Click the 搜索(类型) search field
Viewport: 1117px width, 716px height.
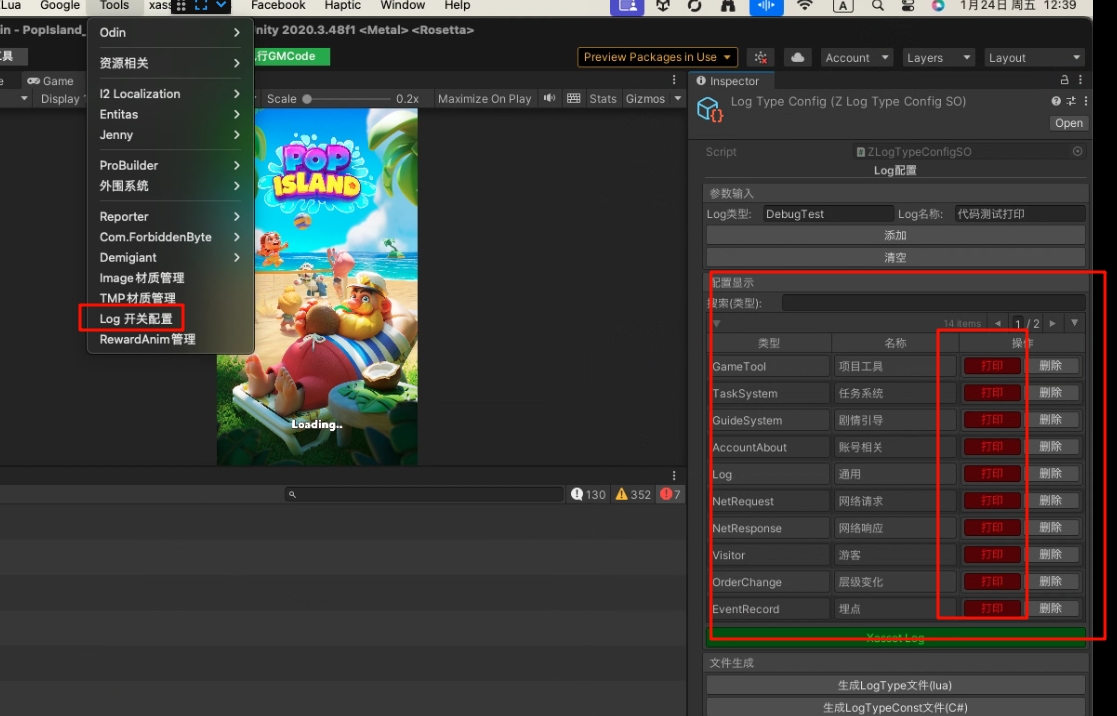pos(933,303)
